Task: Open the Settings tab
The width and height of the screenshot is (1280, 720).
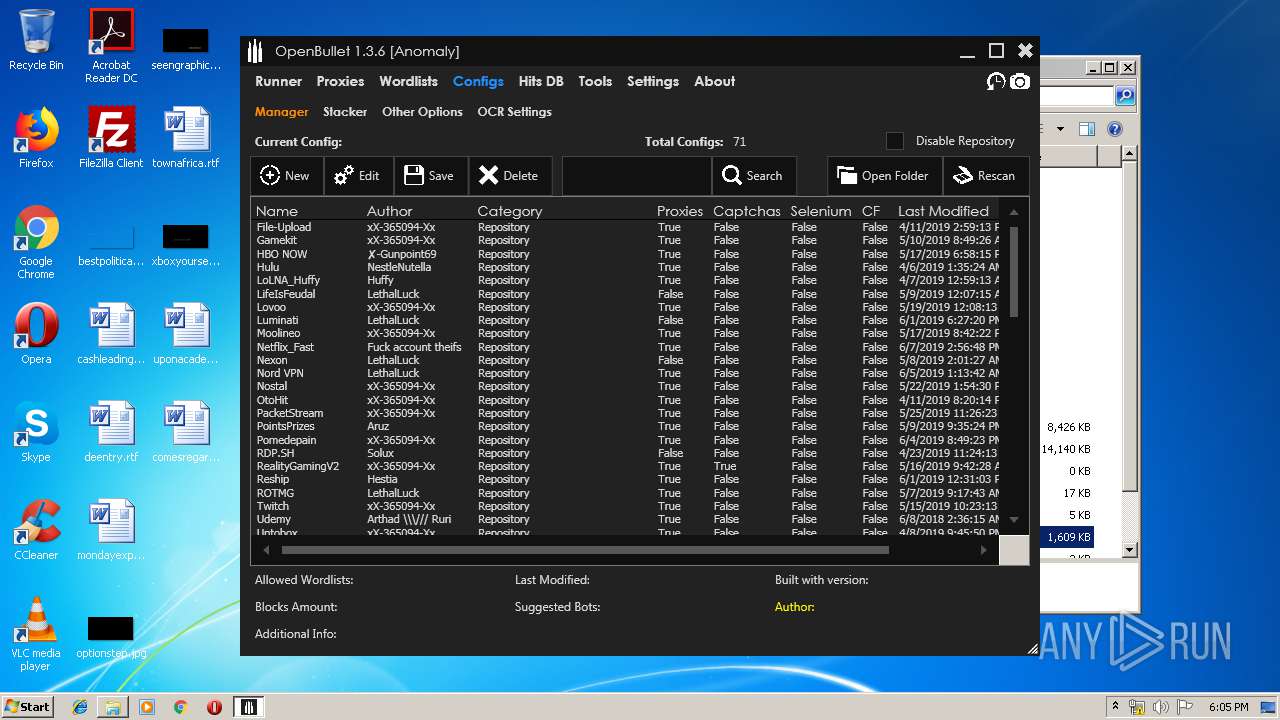Action: [653, 81]
